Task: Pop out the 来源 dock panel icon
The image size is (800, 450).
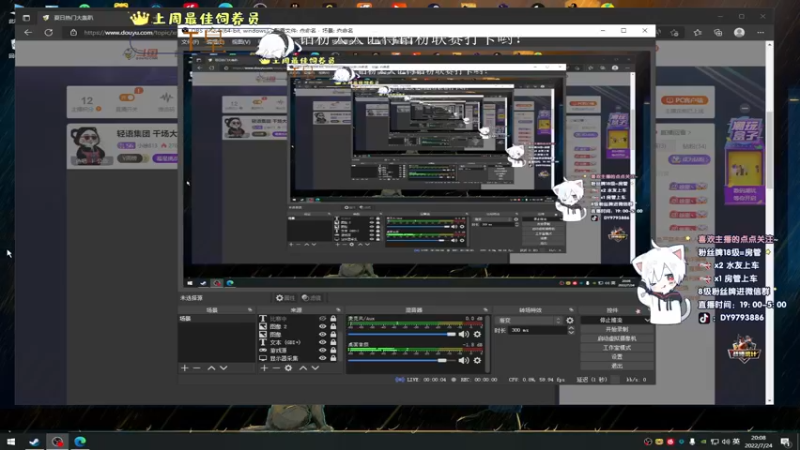Action: pos(338,310)
